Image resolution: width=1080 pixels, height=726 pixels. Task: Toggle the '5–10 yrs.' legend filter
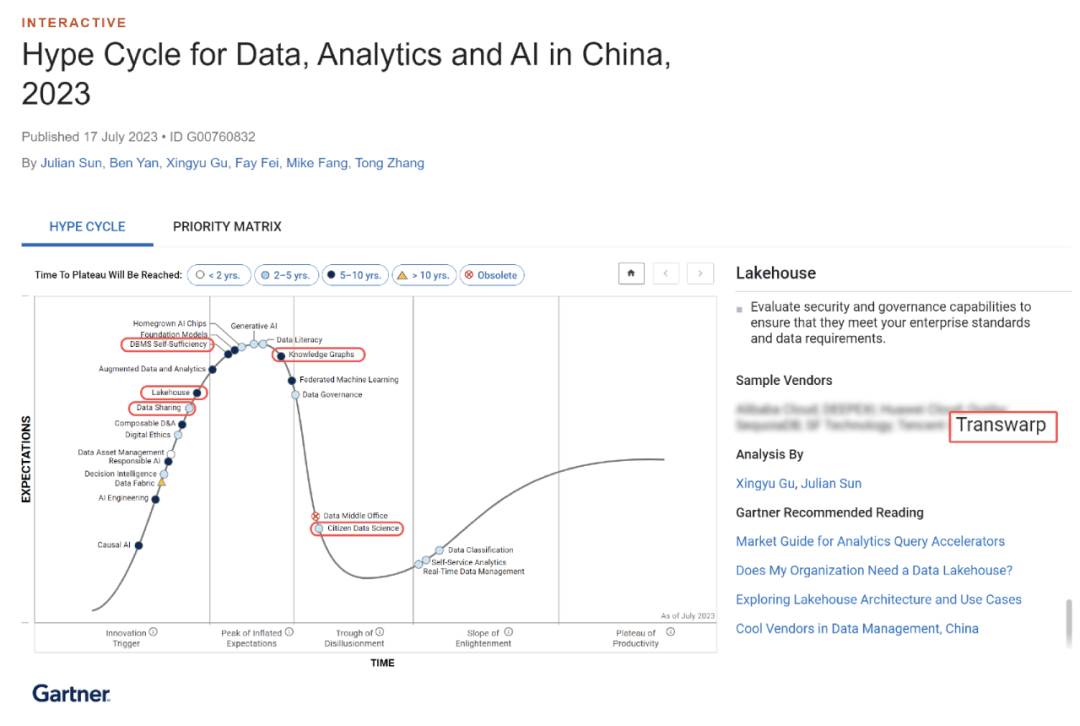[x=355, y=274]
